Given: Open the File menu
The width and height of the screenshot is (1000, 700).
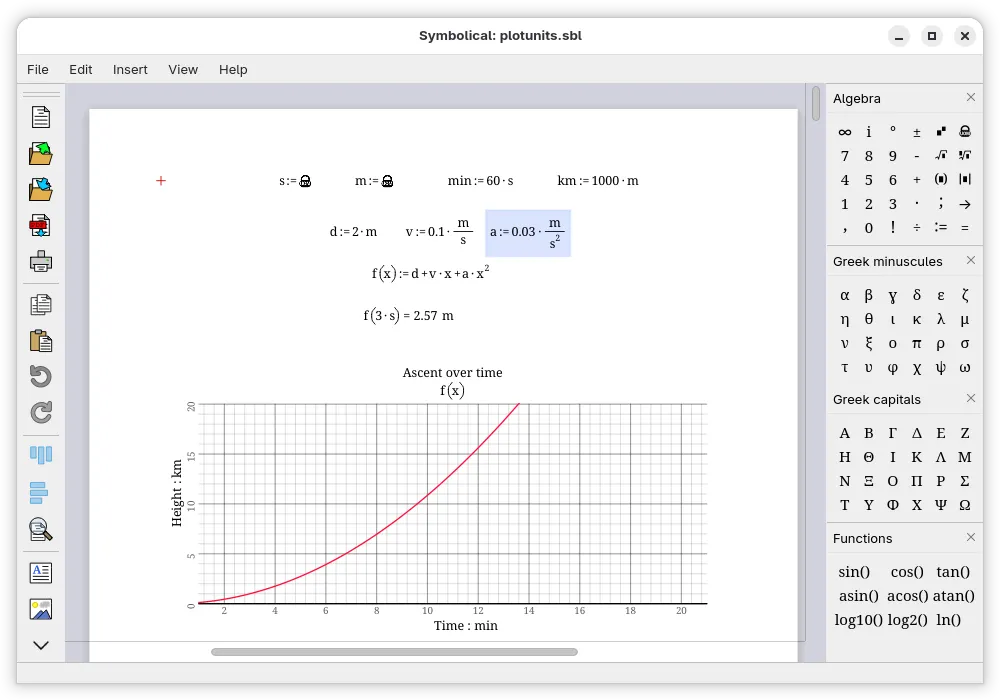Looking at the screenshot, I should pos(38,69).
